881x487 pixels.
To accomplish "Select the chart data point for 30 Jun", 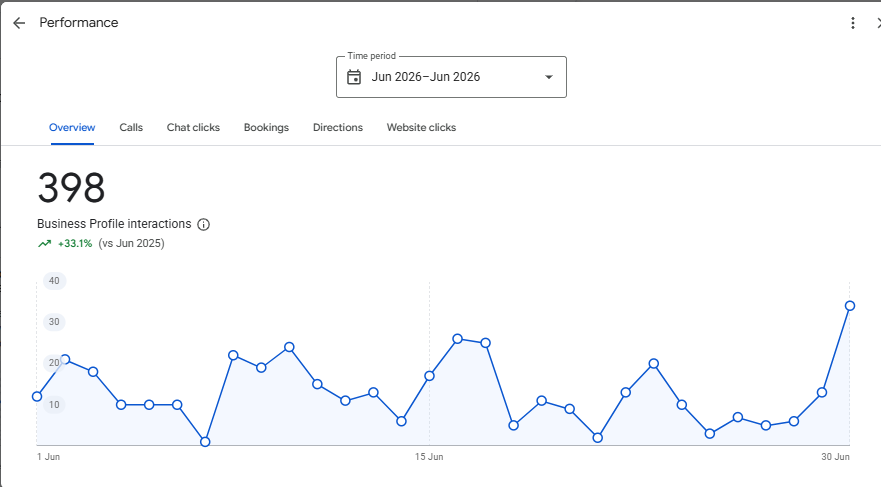I will [850, 306].
